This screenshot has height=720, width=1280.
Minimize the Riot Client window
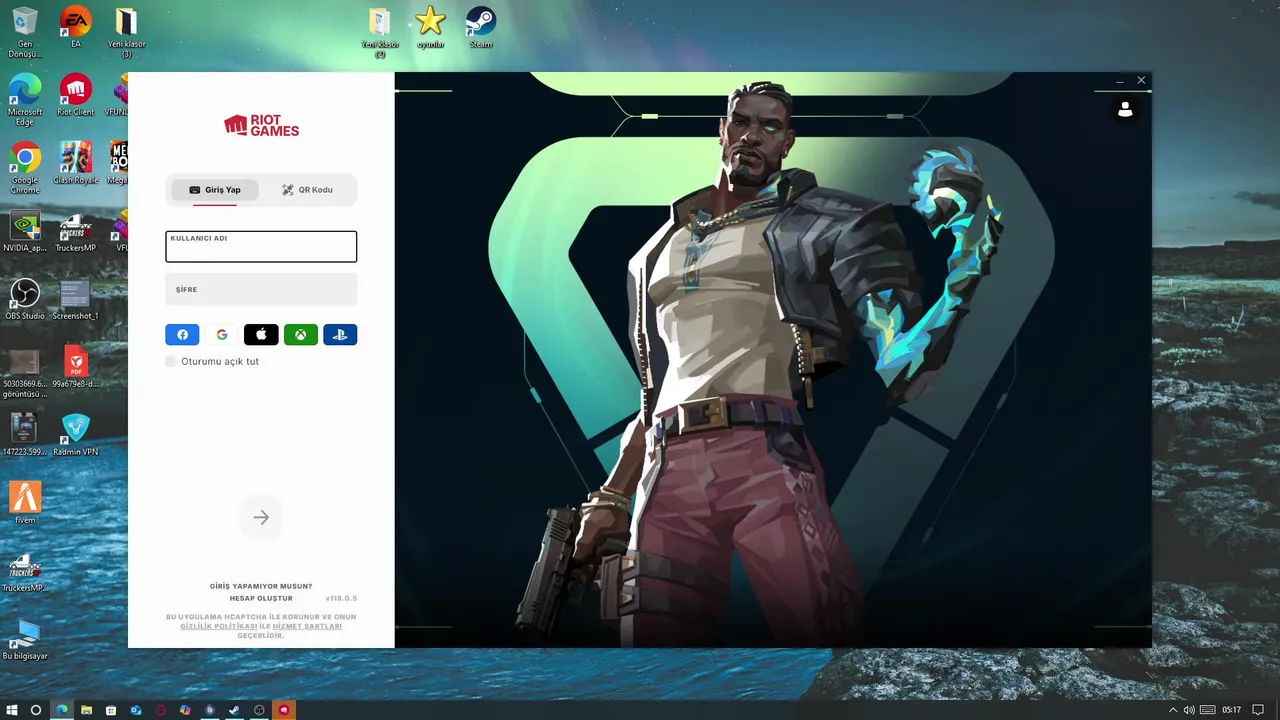click(1120, 80)
